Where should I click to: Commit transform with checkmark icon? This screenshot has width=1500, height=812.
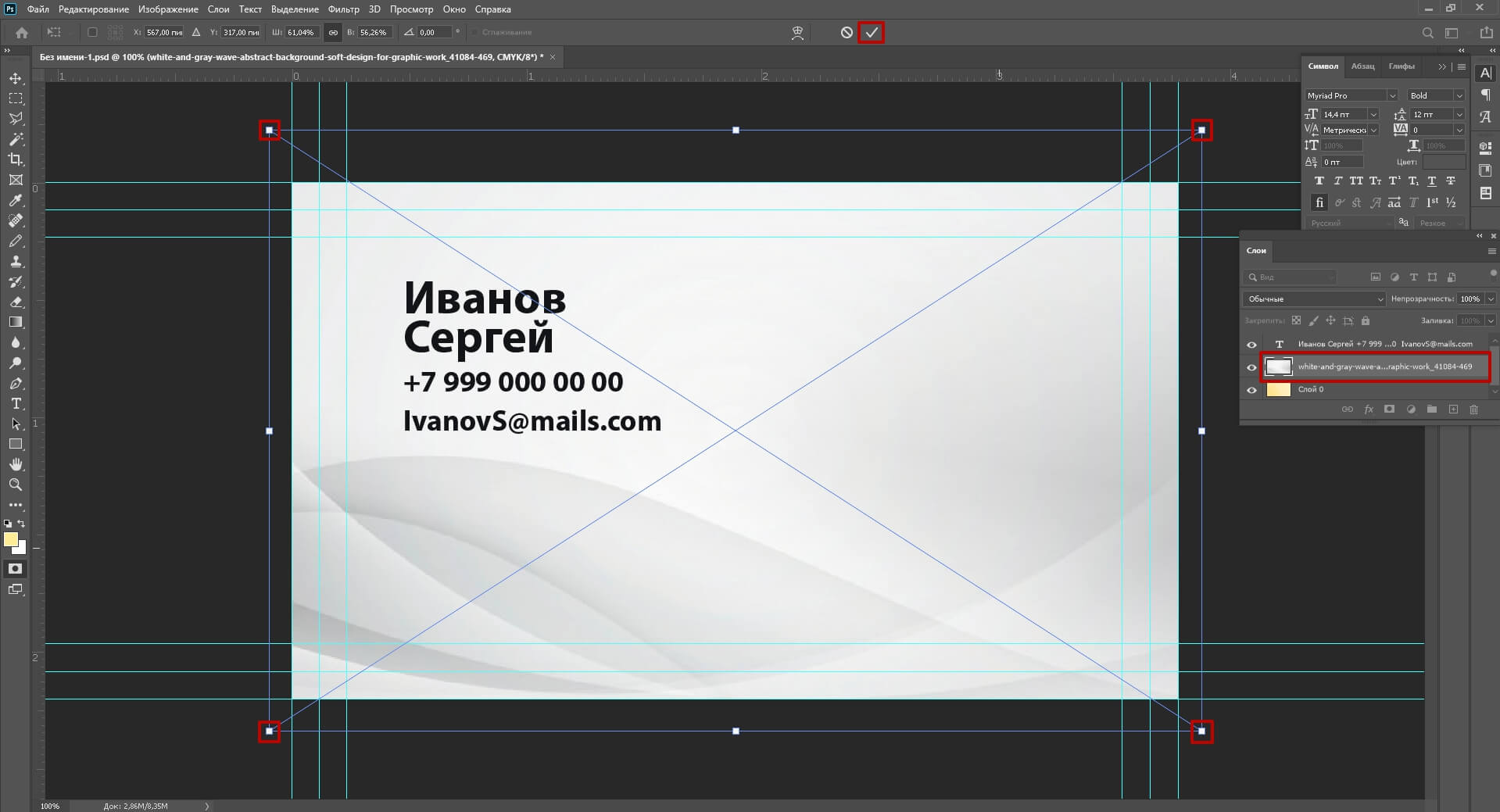coord(871,33)
